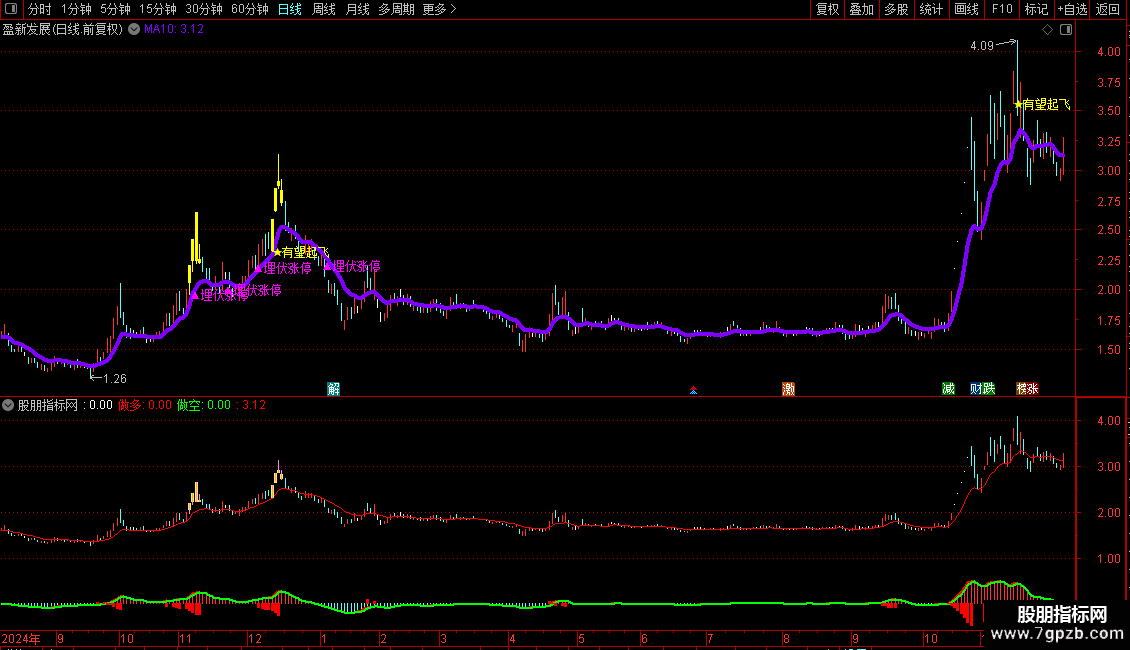Expand the 股朋指标网 indicator dropdown circle
Viewport: 1130px width, 650px height.
tap(8, 405)
